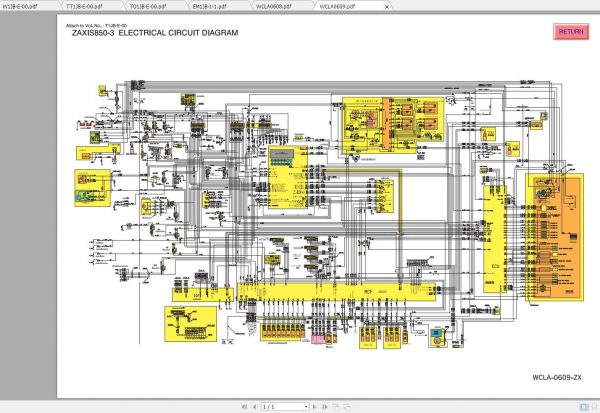Close the WCLA0609.pdf tab

[387, 7]
